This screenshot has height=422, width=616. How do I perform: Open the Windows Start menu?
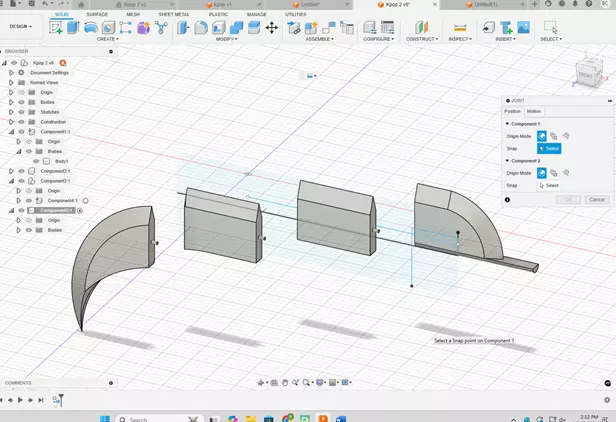click(x=105, y=419)
